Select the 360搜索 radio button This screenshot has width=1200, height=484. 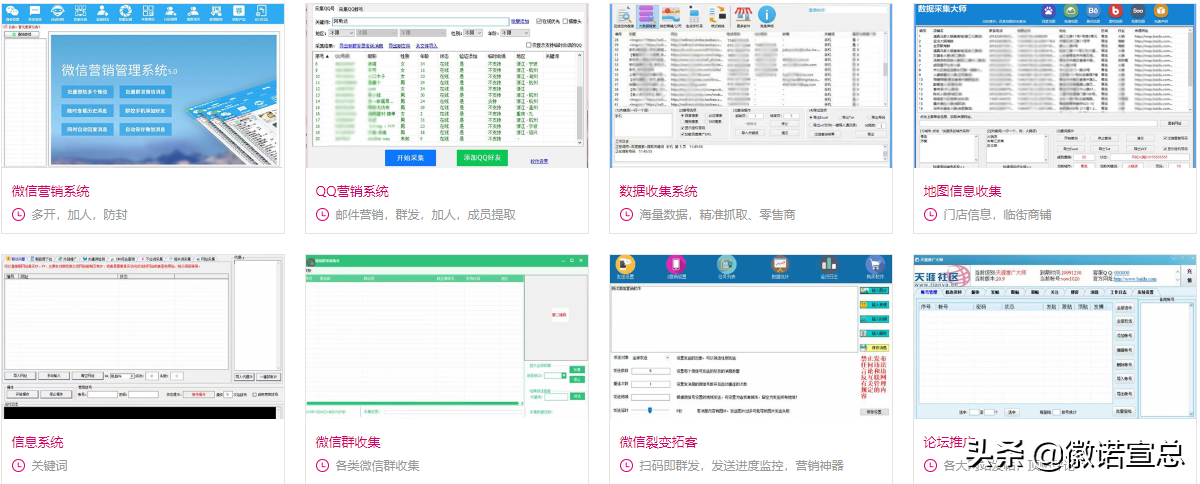click(x=707, y=121)
